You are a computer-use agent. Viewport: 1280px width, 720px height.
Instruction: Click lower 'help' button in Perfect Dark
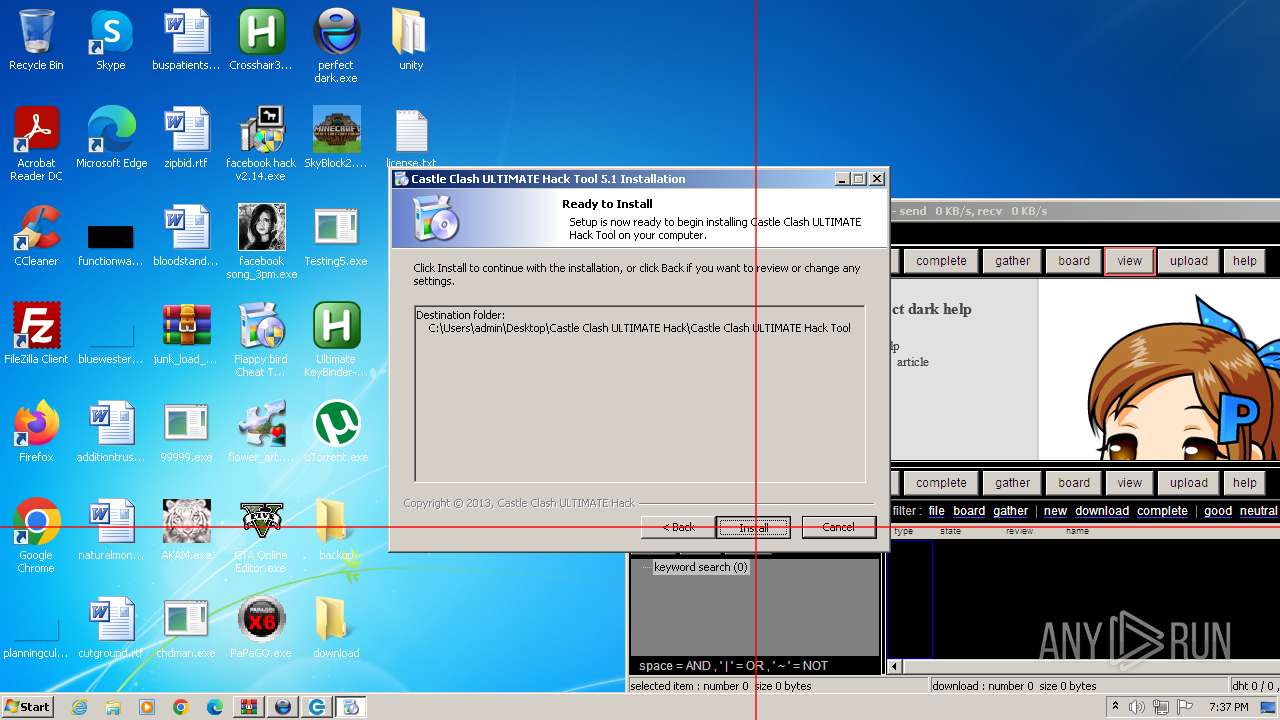tap(1245, 483)
